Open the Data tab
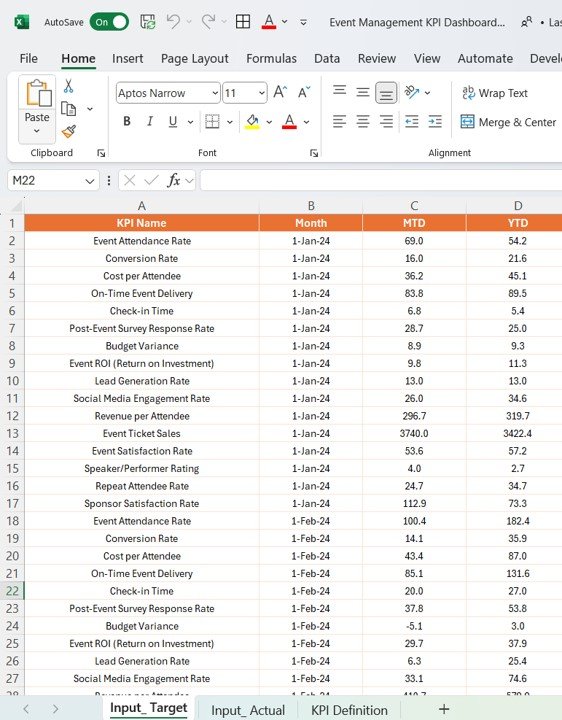Screen dimensions: 562x720 tap(327, 58)
